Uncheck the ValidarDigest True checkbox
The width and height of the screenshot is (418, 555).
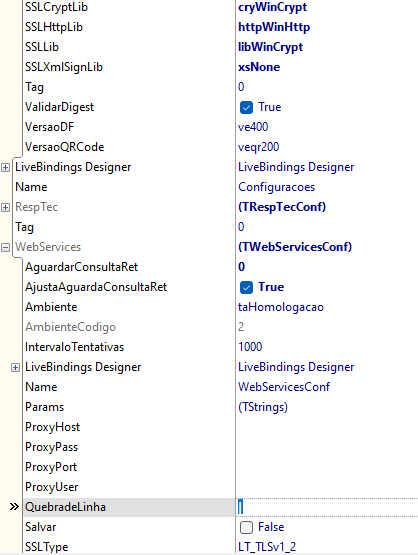(246, 108)
